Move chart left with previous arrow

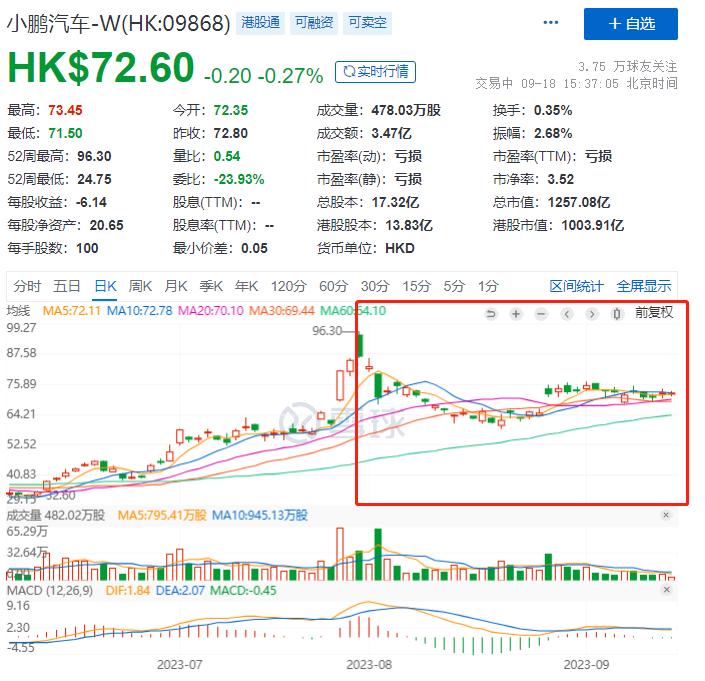coord(567,314)
